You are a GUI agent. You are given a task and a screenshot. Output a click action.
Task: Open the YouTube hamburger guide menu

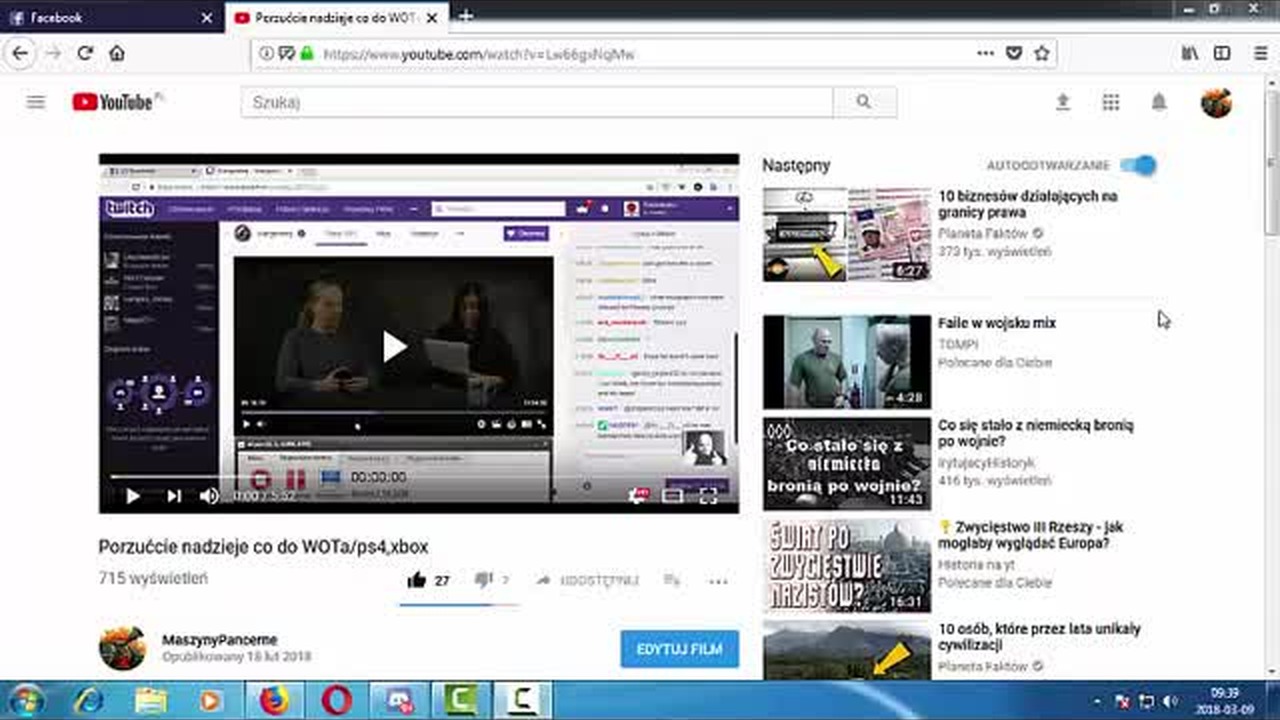coord(36,102)
